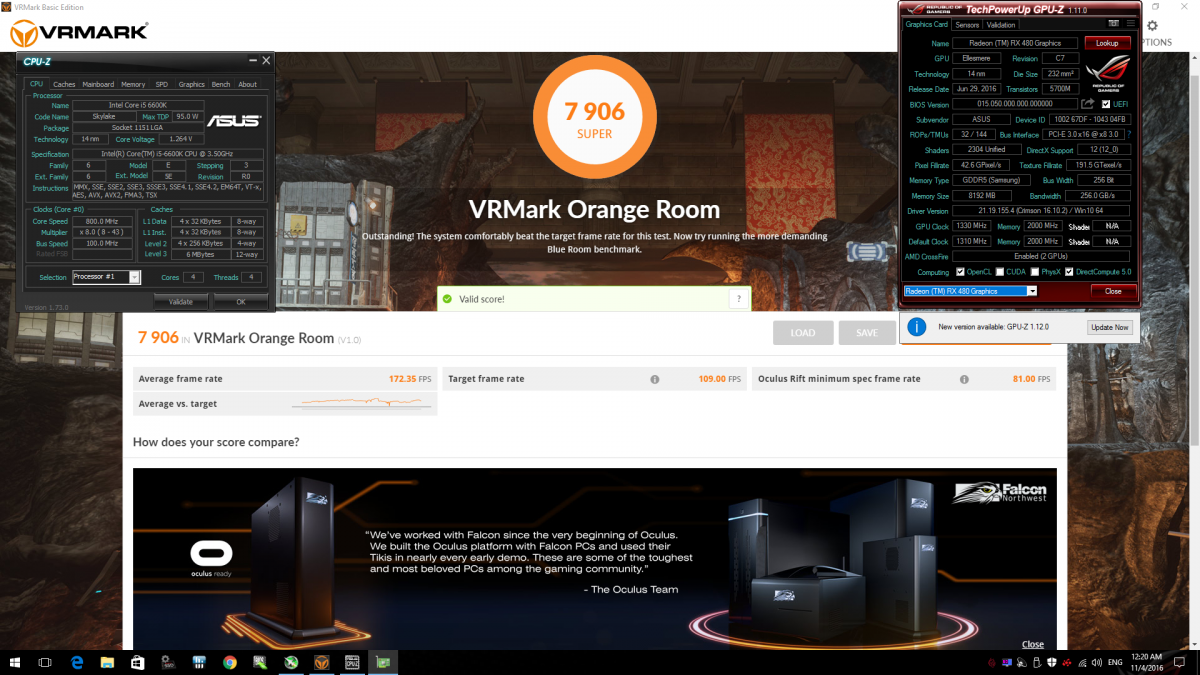Open the Graphics tab in CPU-Z
This screenshot has width=1200, height=675.
coord(192,85)
